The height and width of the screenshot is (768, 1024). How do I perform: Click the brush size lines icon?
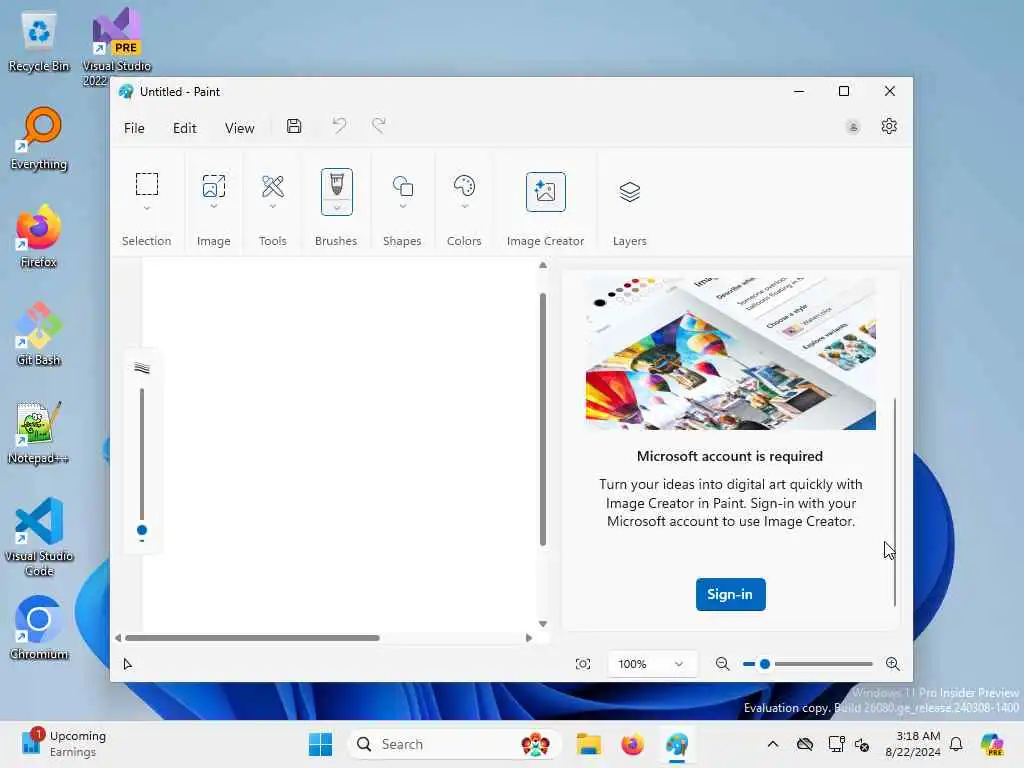coord(142,368)
